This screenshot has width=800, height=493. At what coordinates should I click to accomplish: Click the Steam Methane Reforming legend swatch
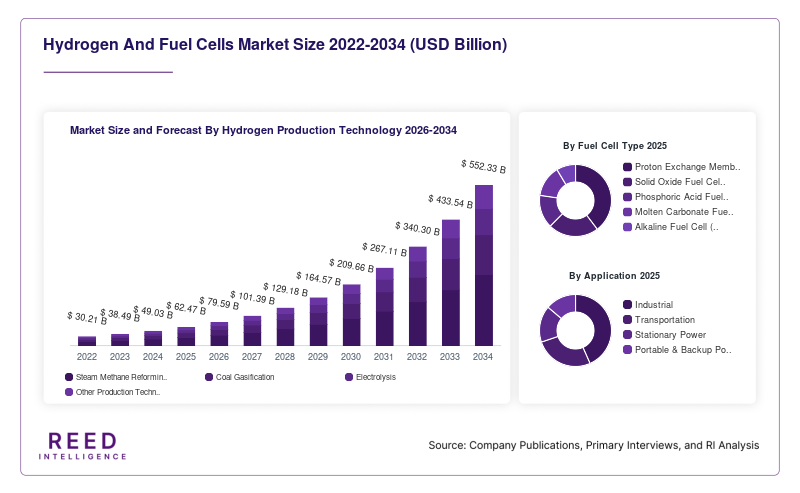click(x=69, y=377)
